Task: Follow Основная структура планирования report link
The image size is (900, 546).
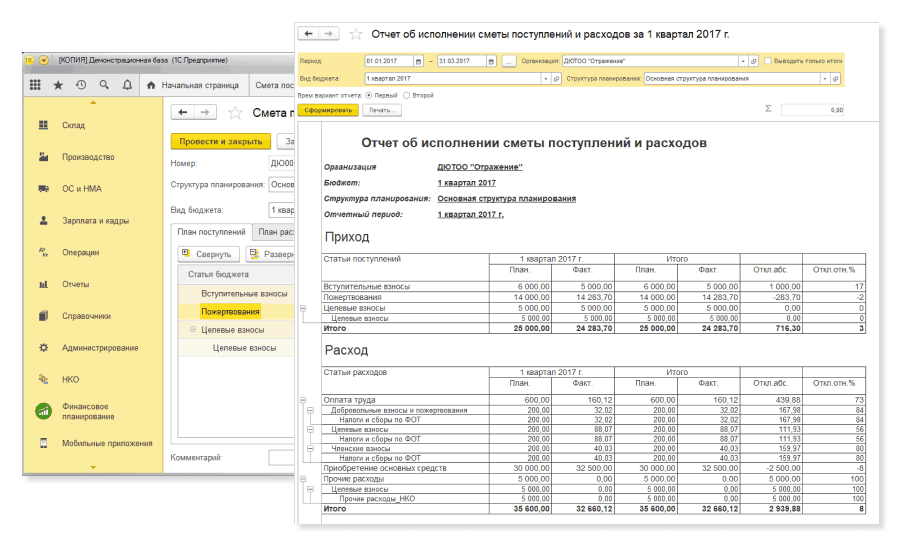Action: coord(506,199)
